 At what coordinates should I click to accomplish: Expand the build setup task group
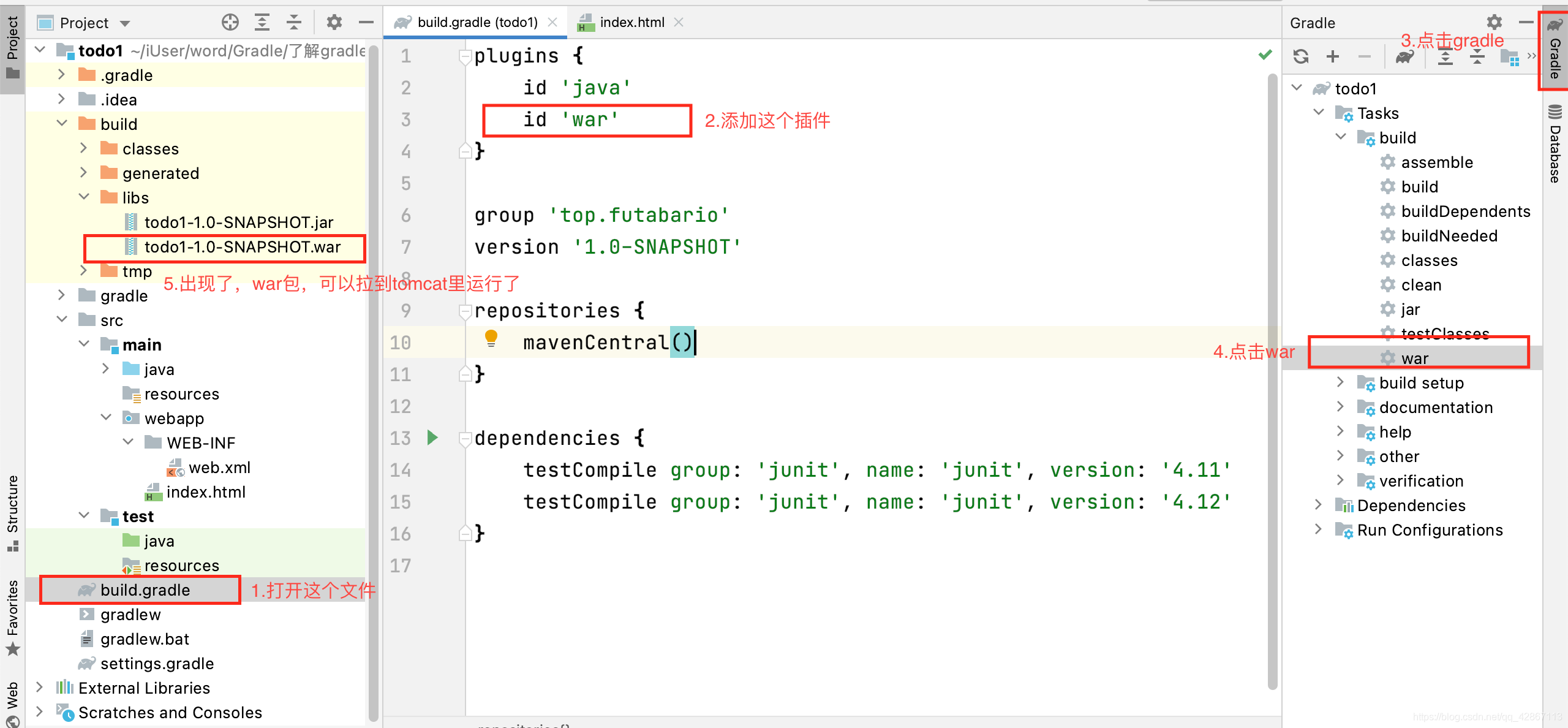[x=1340, y=382]
